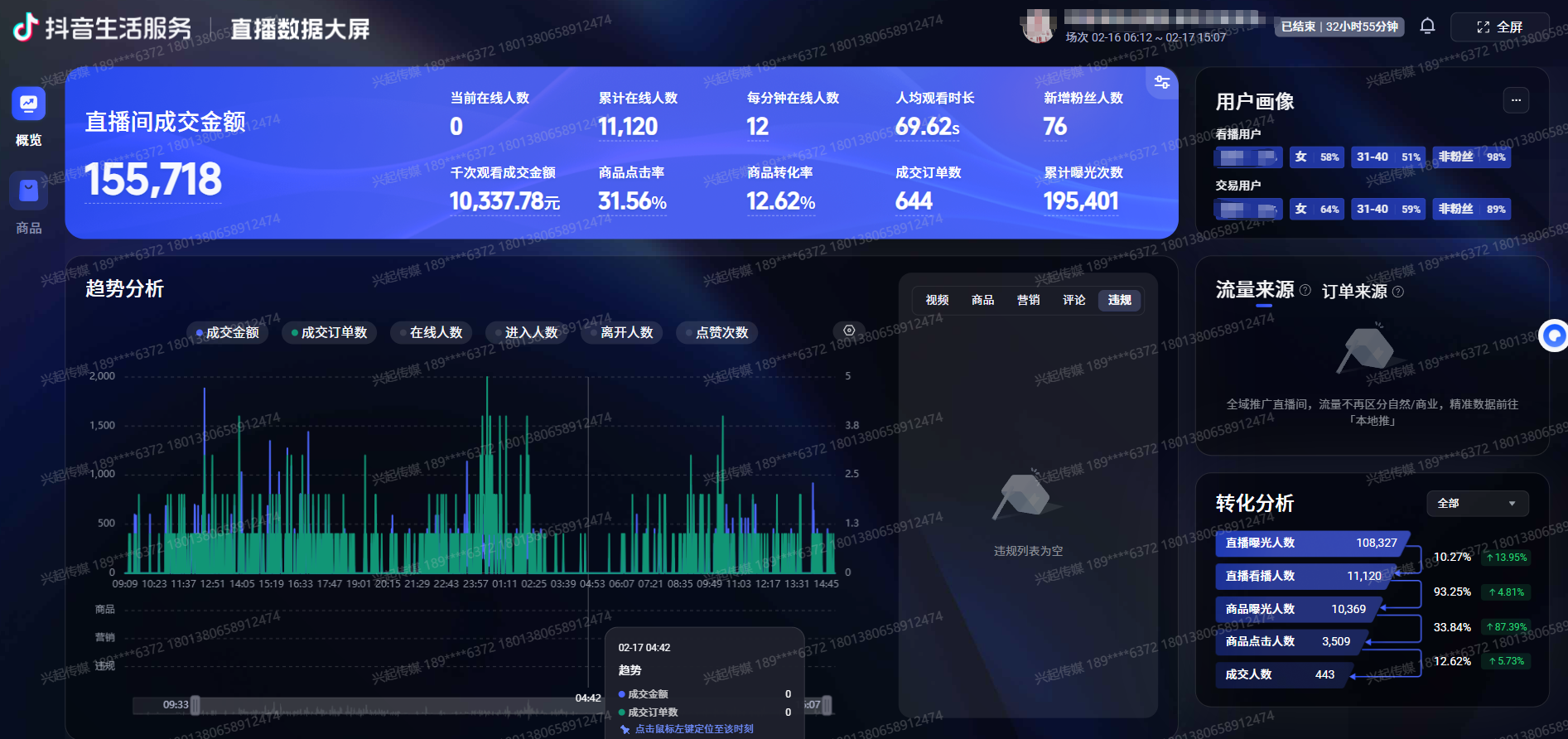Open the 商品 products sidebar icon
The width and height of the screenshot is (1568, 739).
point(28,191)
